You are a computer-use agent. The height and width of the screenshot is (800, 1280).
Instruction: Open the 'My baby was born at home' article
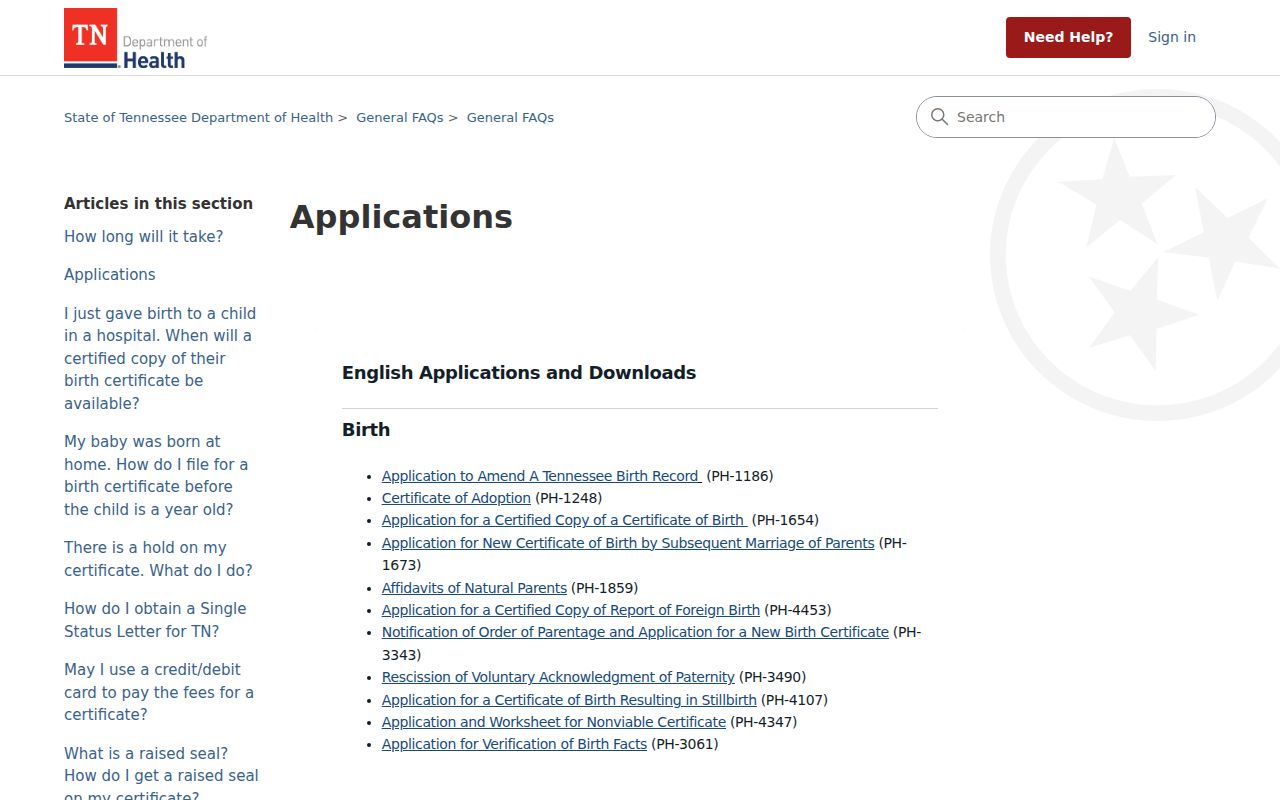pos(156,475)
